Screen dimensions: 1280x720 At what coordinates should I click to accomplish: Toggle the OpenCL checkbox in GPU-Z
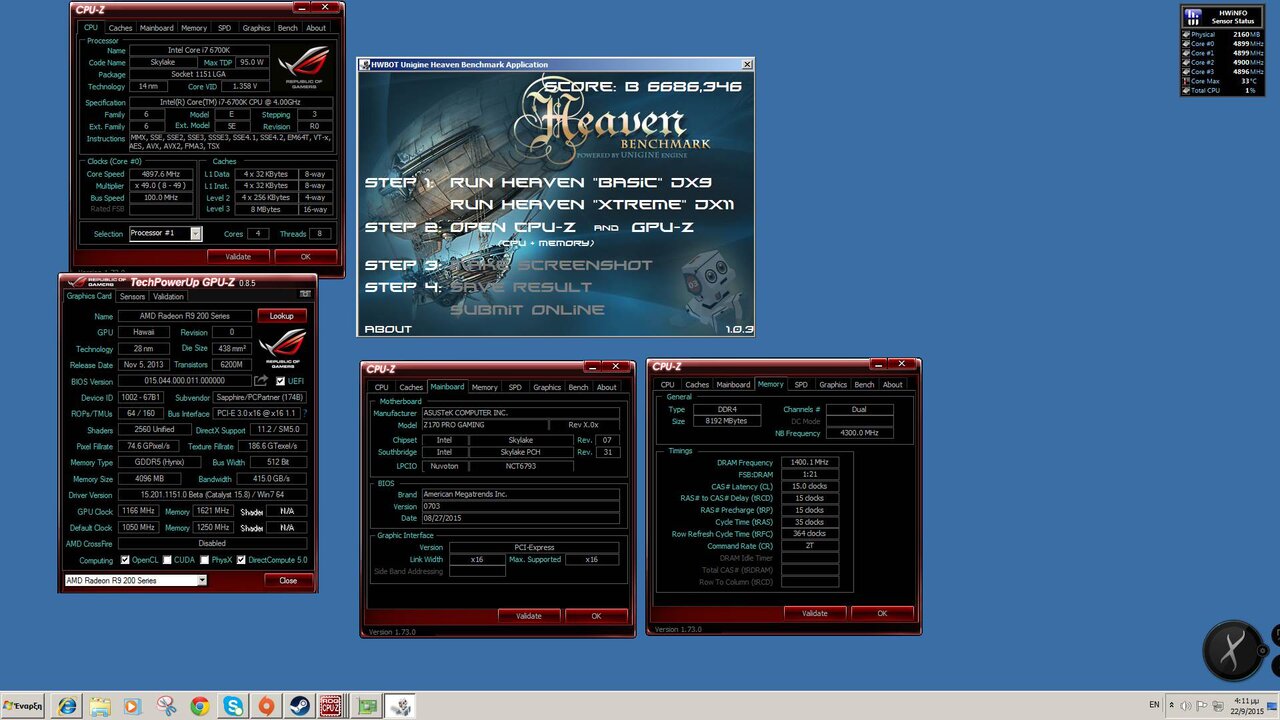pos(125,560)
